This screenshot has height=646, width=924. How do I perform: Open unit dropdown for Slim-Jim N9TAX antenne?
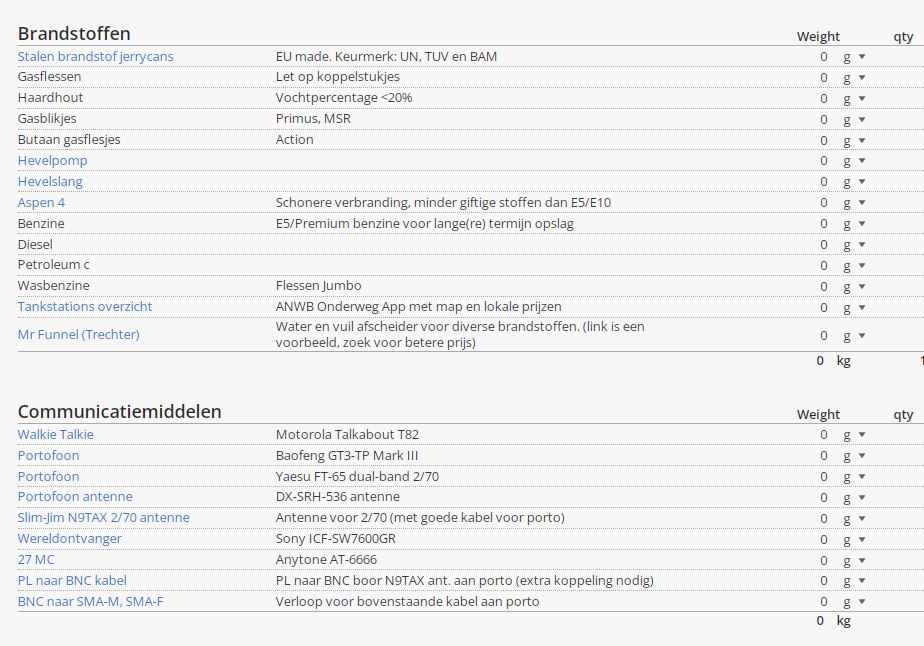[853, 518]
